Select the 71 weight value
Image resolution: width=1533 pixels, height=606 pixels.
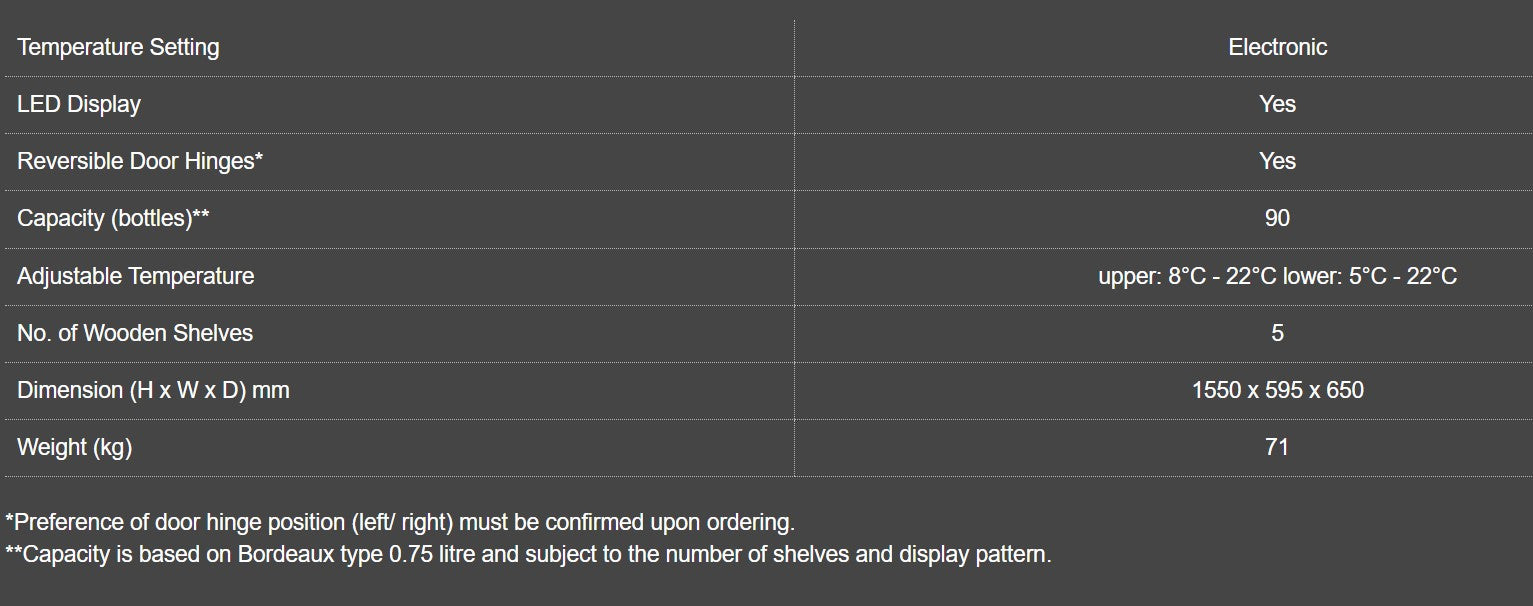click(x=1277, y=447)
